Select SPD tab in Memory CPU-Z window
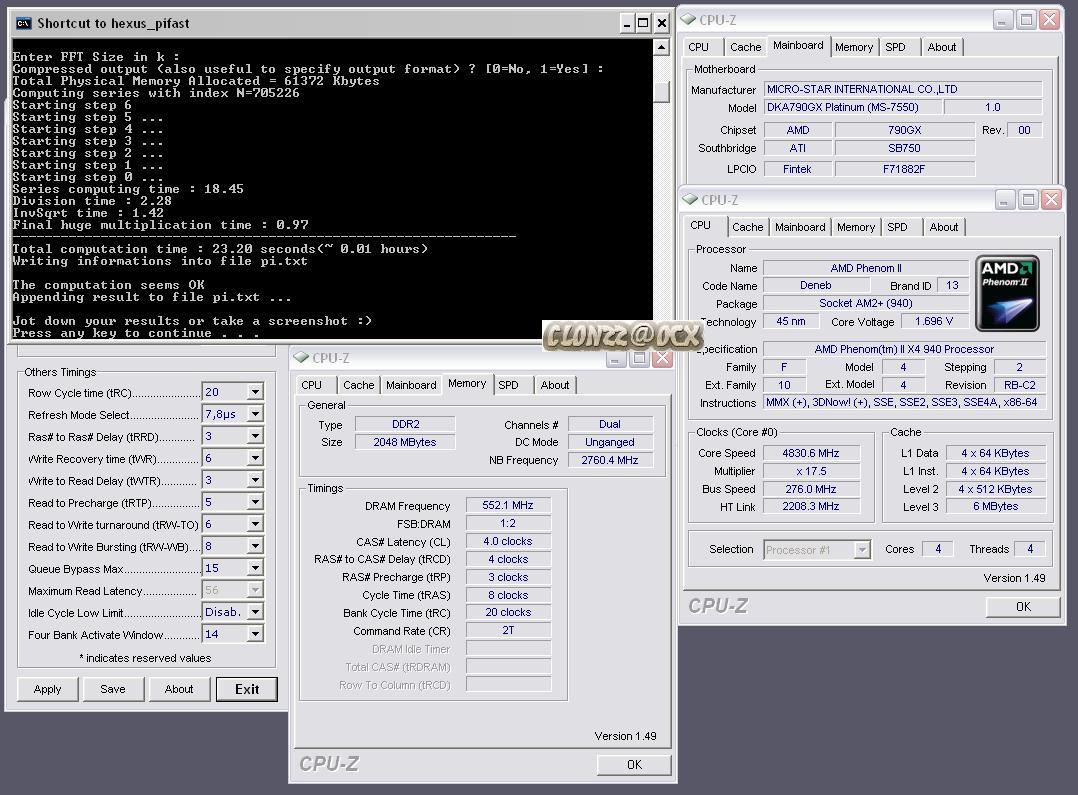This screenshot has width=1078, height=795. tap(508, 385)
